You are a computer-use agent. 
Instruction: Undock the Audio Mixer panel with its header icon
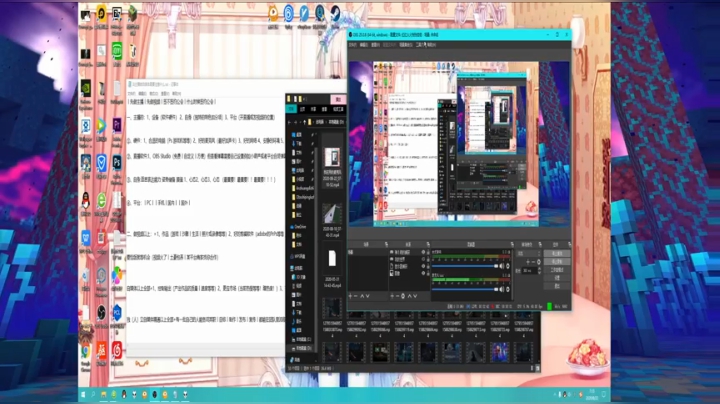512,244
